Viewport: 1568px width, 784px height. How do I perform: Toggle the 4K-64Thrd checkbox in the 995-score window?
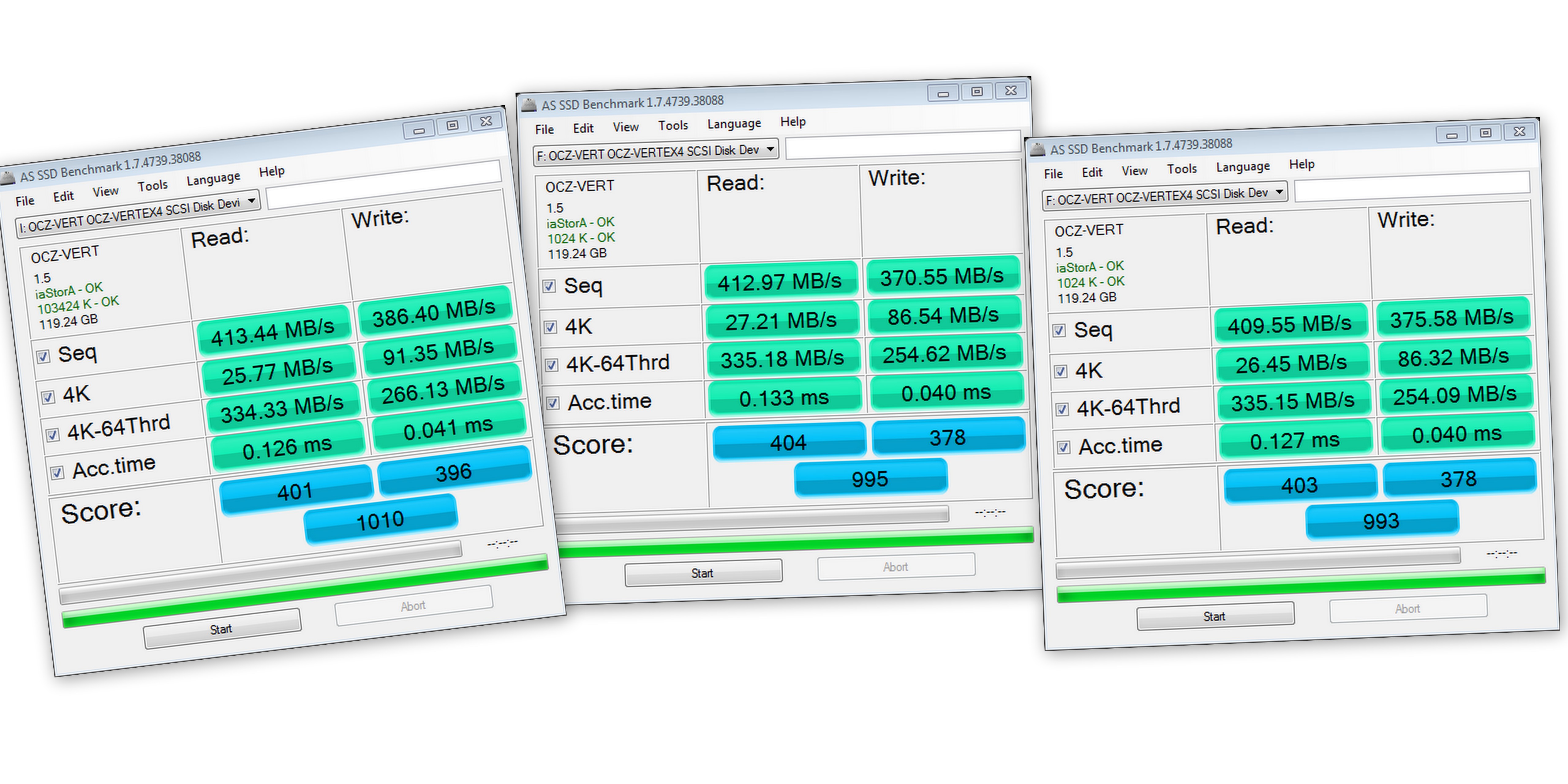click(552, 365)
